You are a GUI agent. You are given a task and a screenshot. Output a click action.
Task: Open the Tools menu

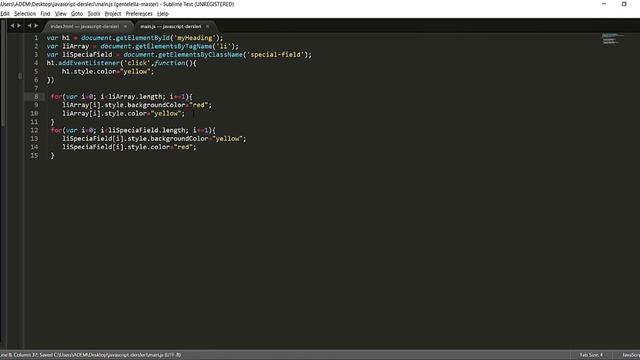(94, 13)
